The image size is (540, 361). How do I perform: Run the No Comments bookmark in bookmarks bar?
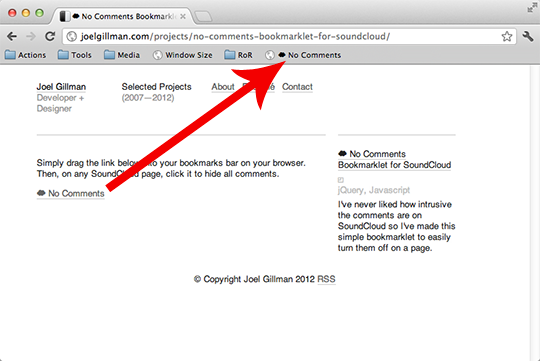click(x=303, y=55)
